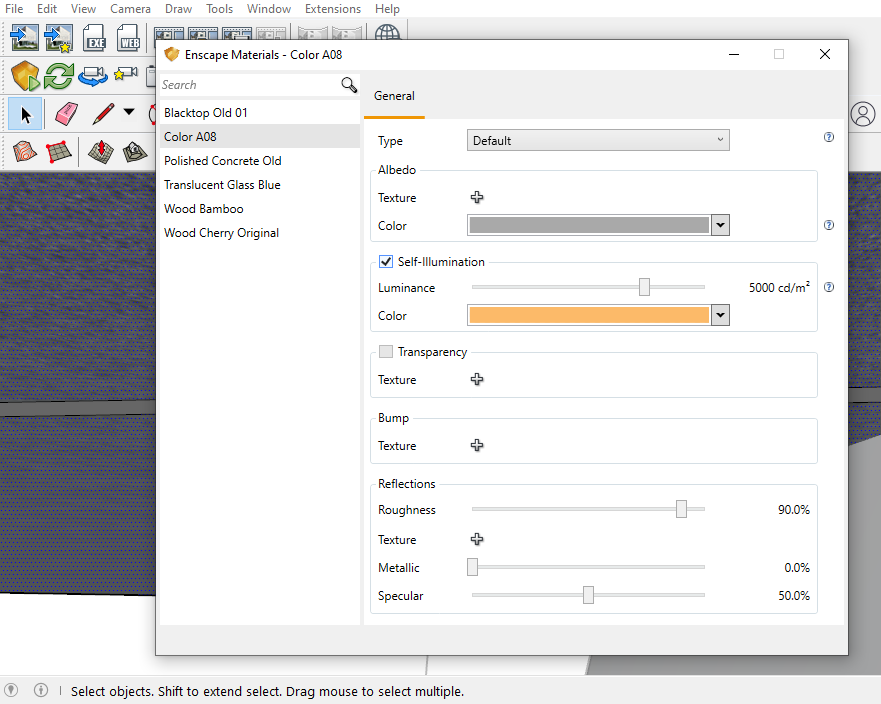This screenshot has width=881, height=704.
Task: Click the Specular slider handle
Action: (588, 594)
